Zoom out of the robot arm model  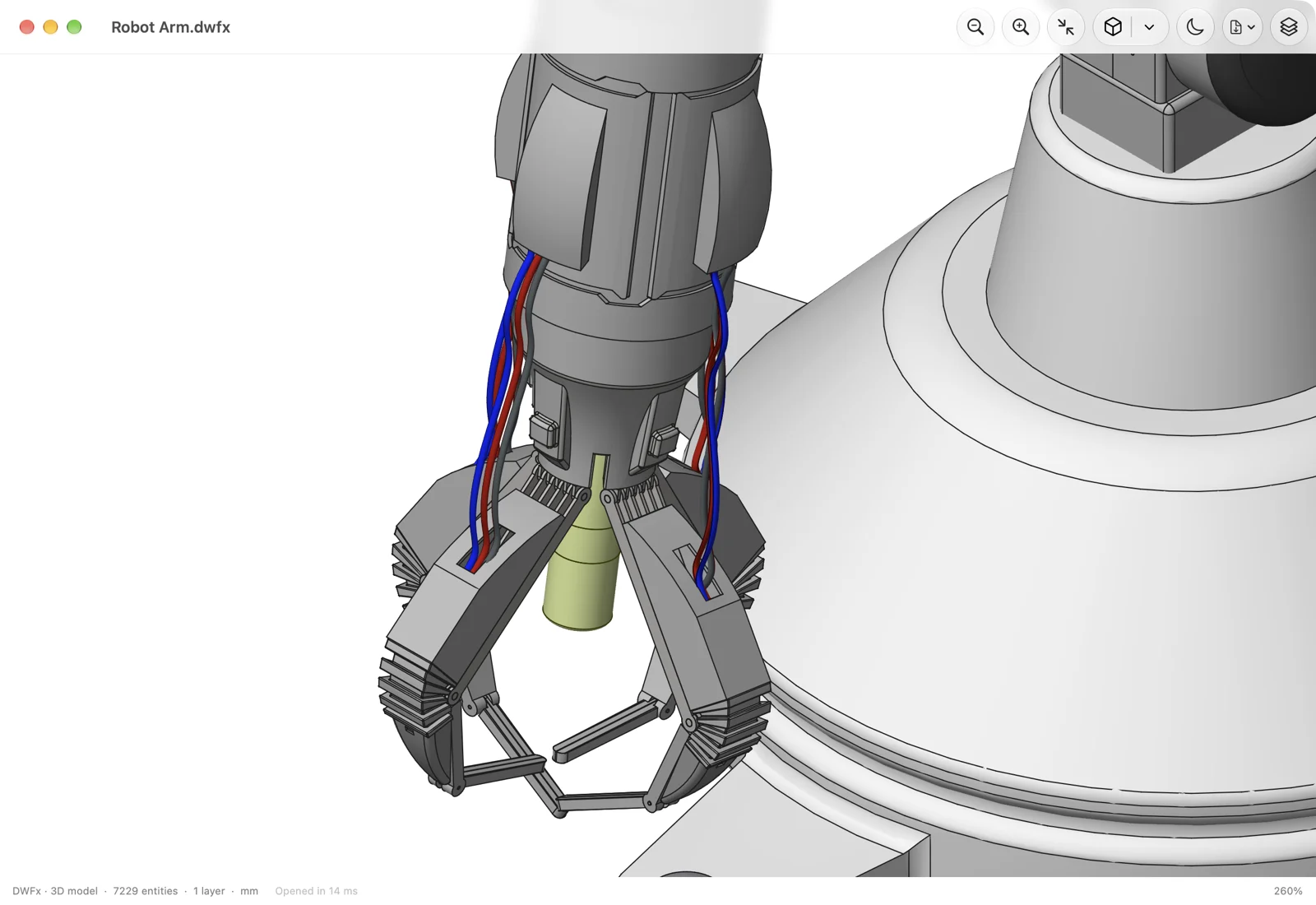(975, 27)
